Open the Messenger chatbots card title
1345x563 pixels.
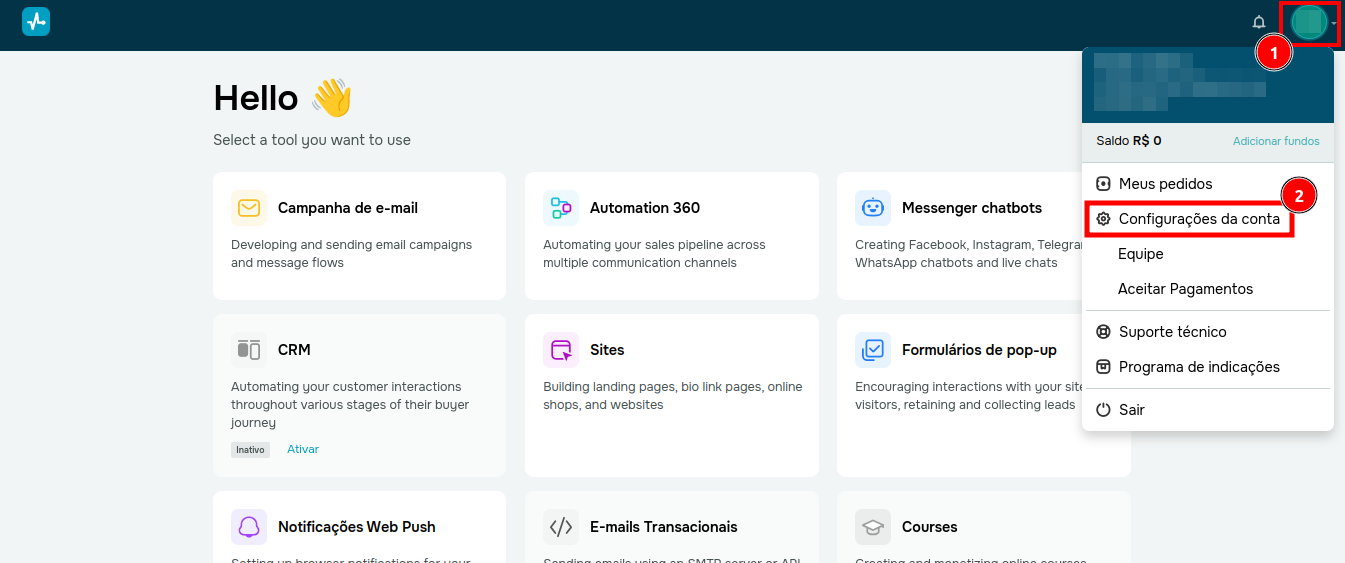pyautogui.click(x=972, y=208)
